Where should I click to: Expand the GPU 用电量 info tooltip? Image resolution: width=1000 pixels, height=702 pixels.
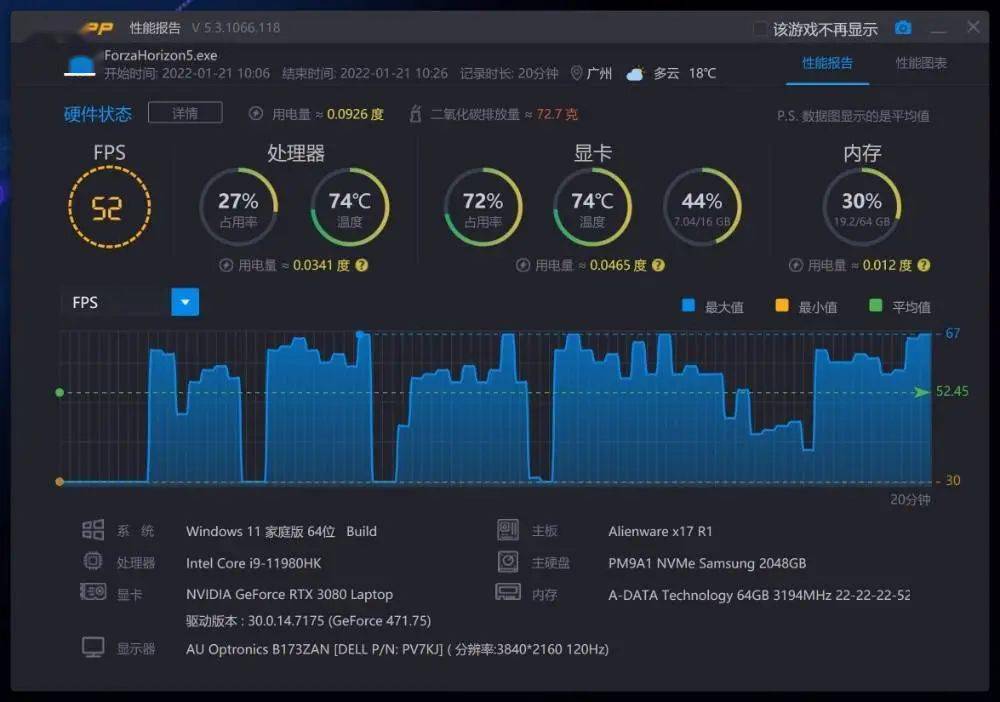(658, 266)
